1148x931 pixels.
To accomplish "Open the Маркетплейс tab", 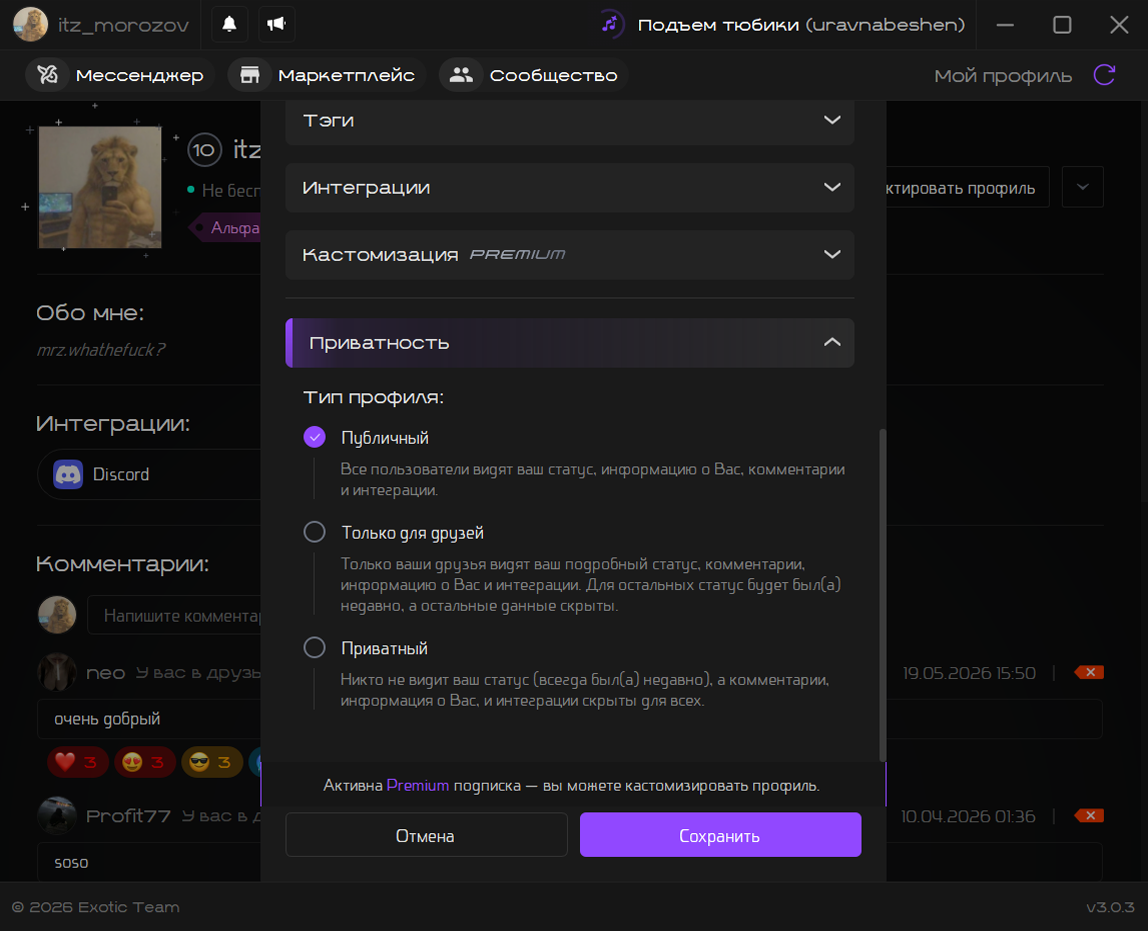I will point(327,75).
